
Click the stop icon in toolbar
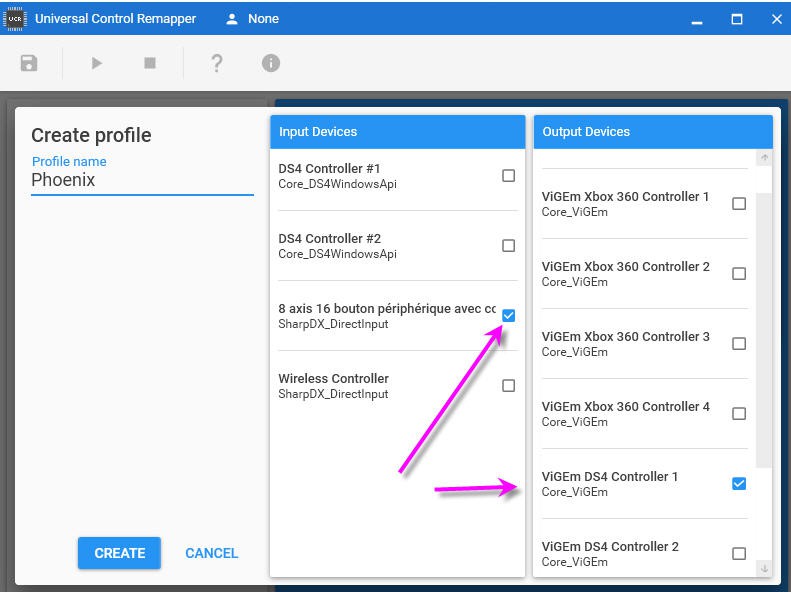point(150,63)
